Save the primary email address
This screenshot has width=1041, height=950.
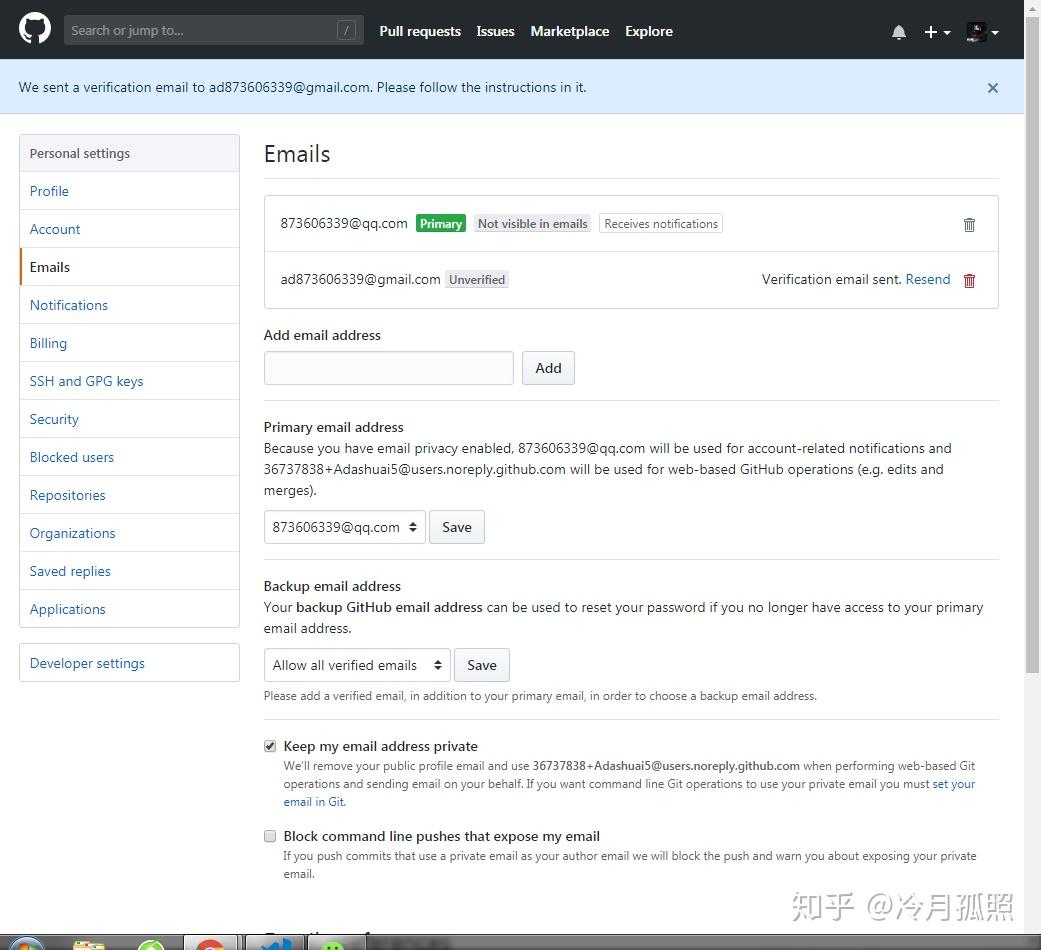456,527
